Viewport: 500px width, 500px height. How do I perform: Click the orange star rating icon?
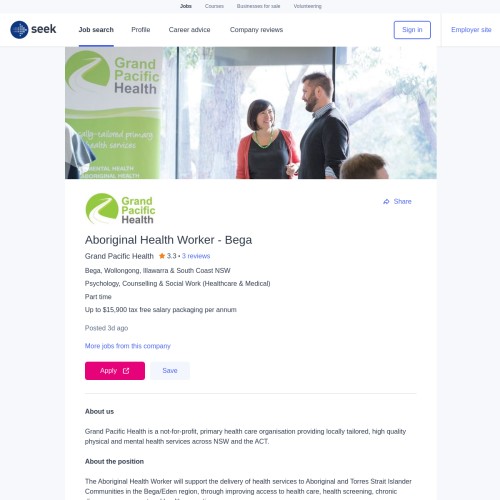[162, 256]
